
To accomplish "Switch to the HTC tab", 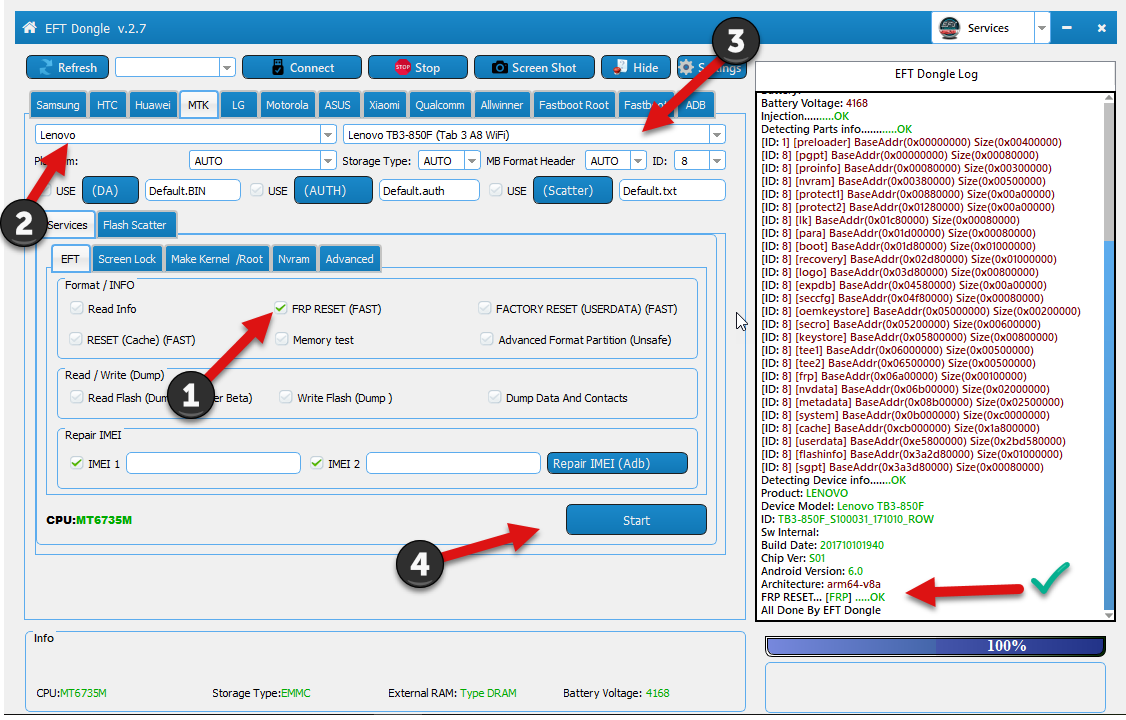I will pyautogui.click(x=108, y=105).
